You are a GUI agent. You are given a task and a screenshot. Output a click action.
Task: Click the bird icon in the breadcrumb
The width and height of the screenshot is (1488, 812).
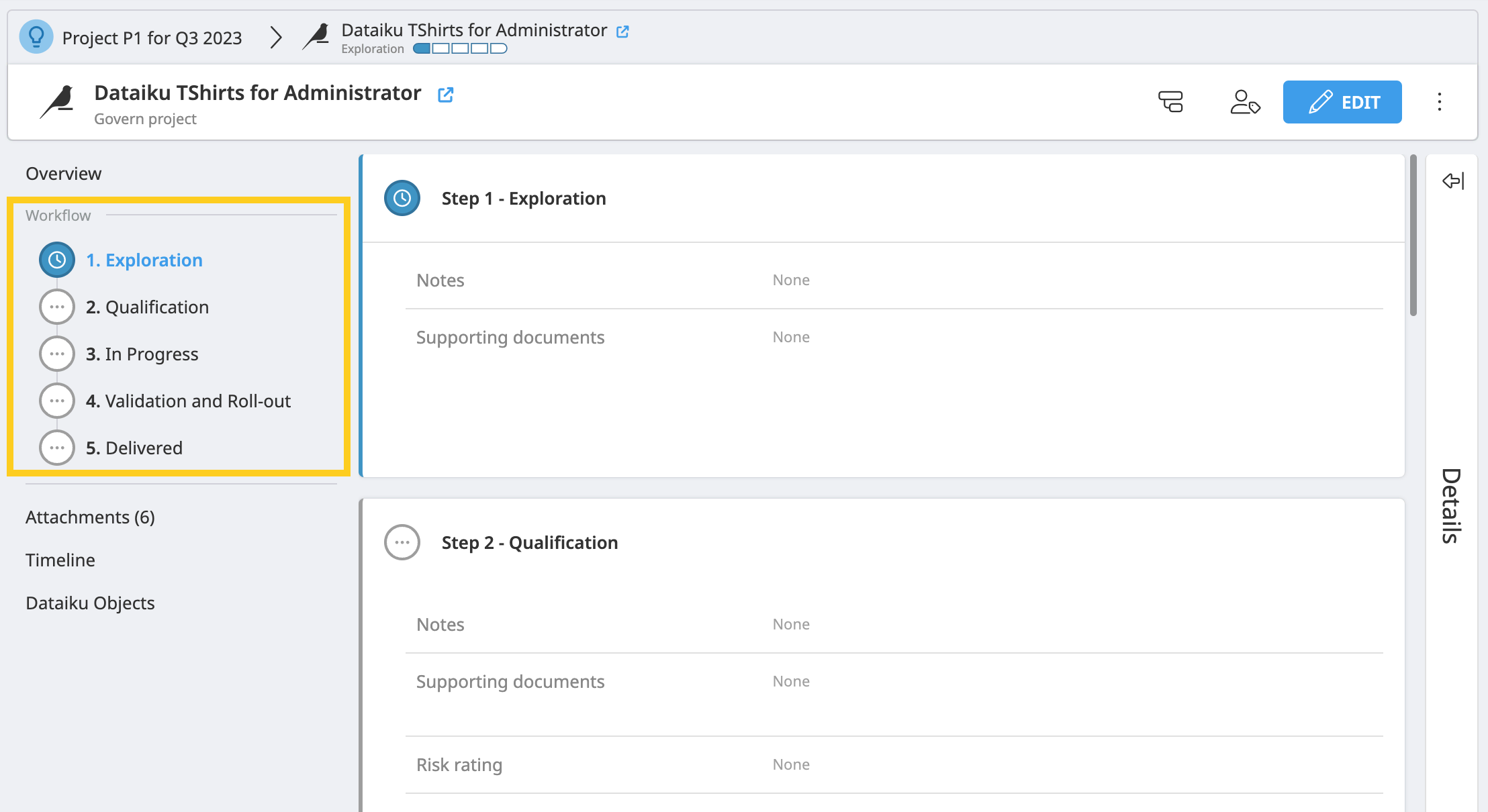[x=316, y=36]
